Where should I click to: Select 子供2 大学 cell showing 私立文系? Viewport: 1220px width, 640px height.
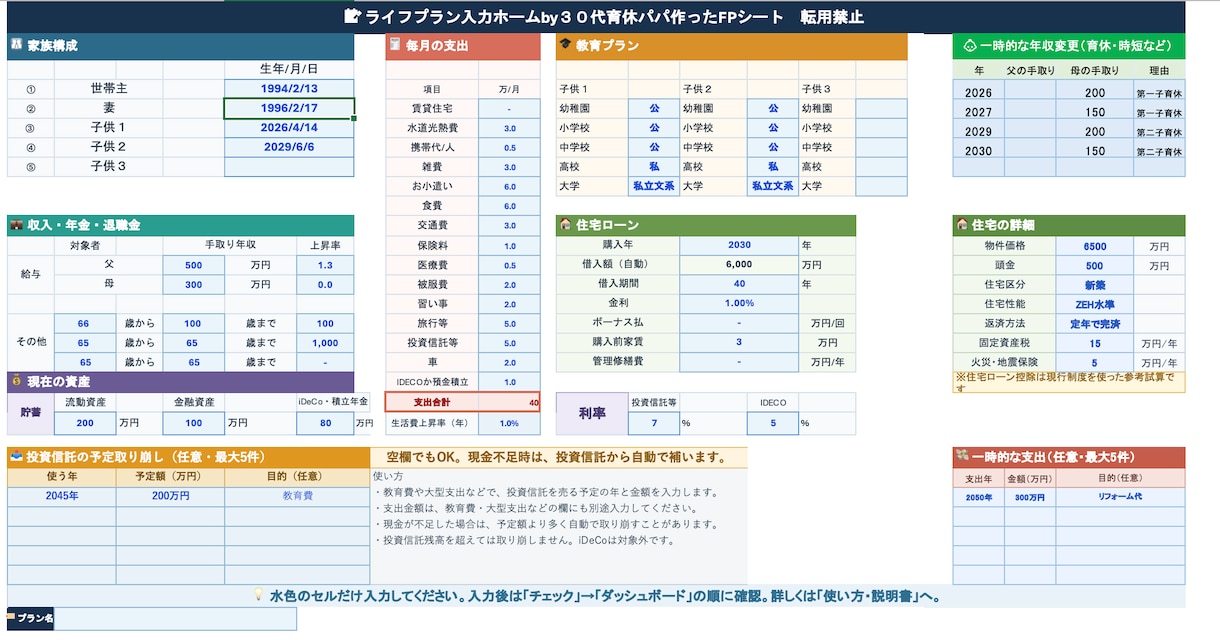(x=773, y=186)
